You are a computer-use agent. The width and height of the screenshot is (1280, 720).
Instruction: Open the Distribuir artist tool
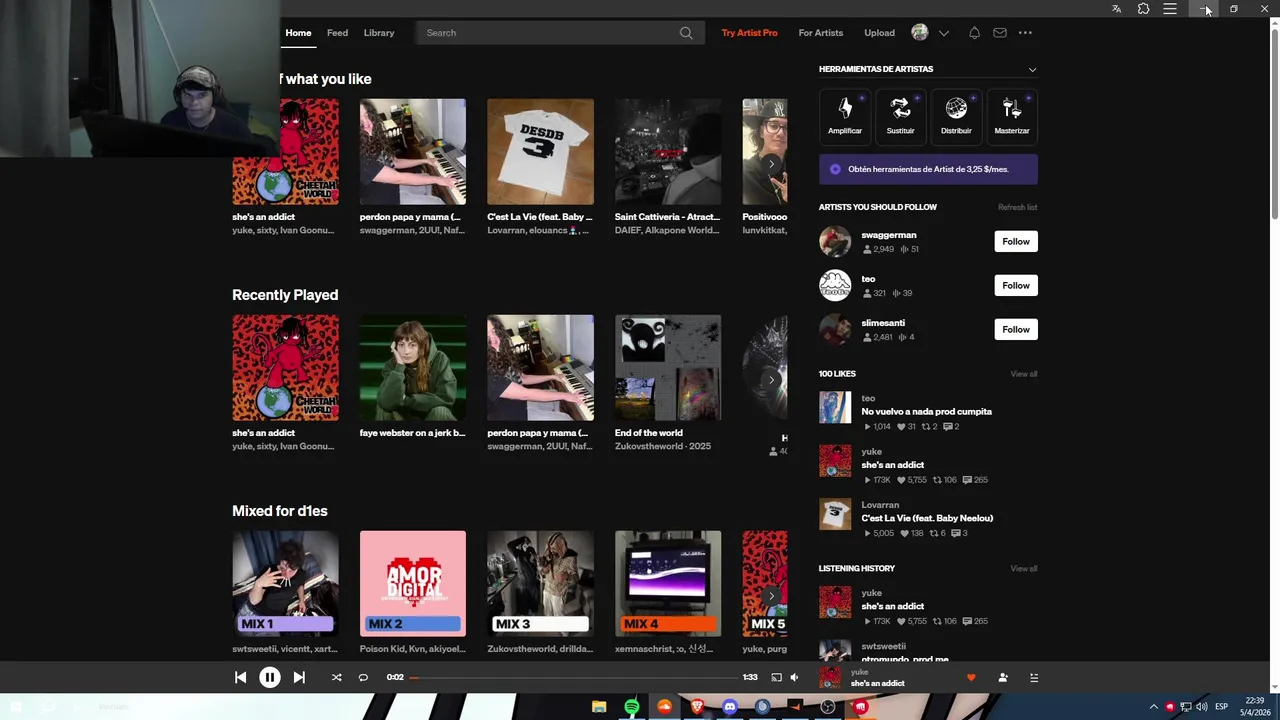click(x=956, y=115)
